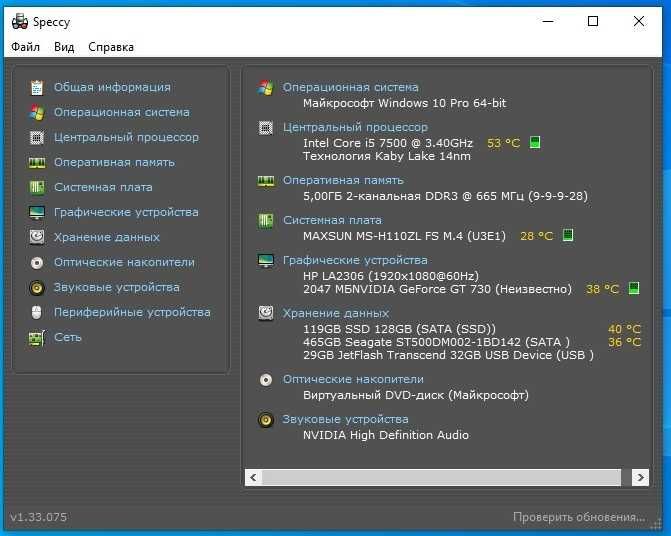Click the CPU chip icon in the summary pane

[x=266, y=127]
